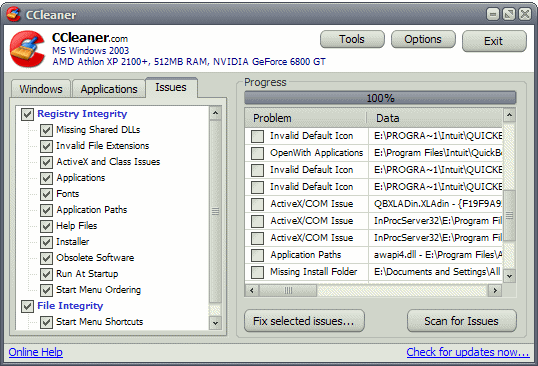
Task: Click results list scroll down arrow
Action: (x=509, y=276)
